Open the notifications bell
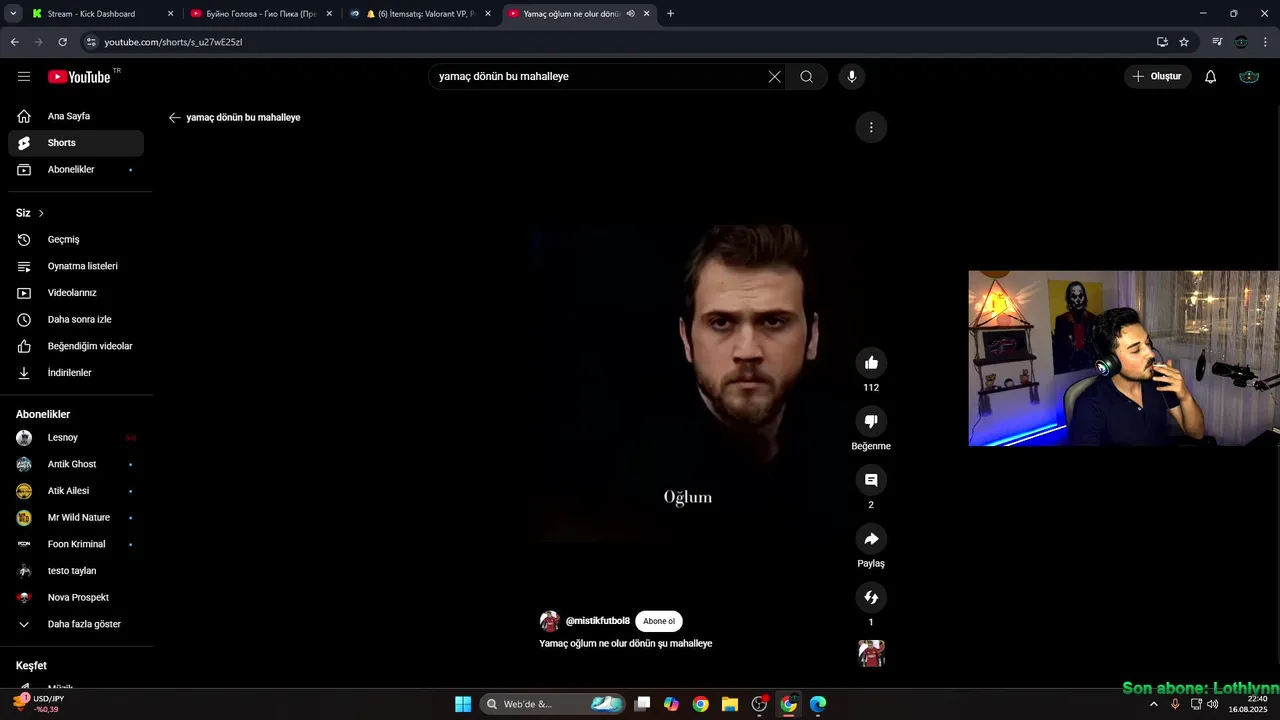The width and height of the screenshot is (1280, 720). click(x=1210, y=76)
